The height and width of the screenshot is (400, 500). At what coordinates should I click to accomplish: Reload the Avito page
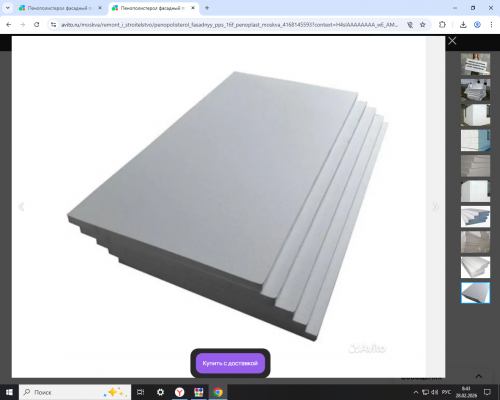point(37,25)
